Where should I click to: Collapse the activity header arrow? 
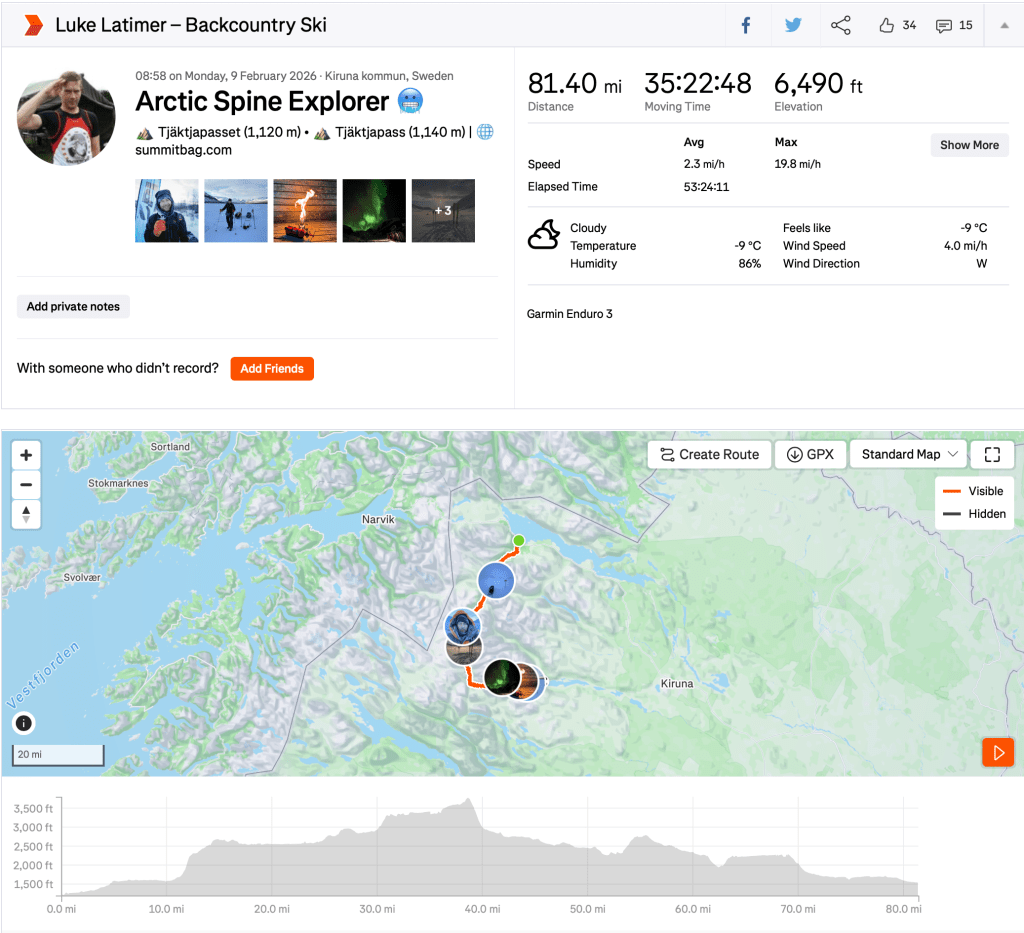1004,26
